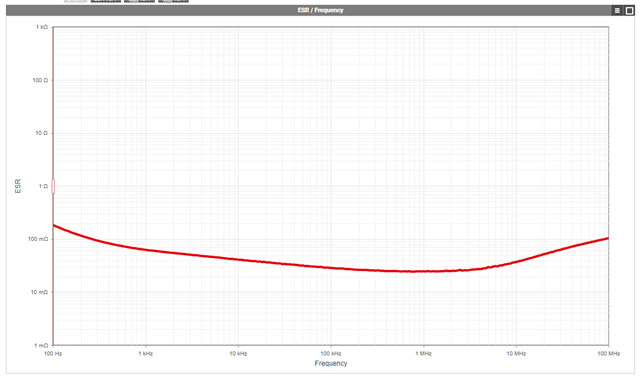Click the 100 kHz x-axis tick label
This screenshot has width=640, height=381.
pos(331,353)
